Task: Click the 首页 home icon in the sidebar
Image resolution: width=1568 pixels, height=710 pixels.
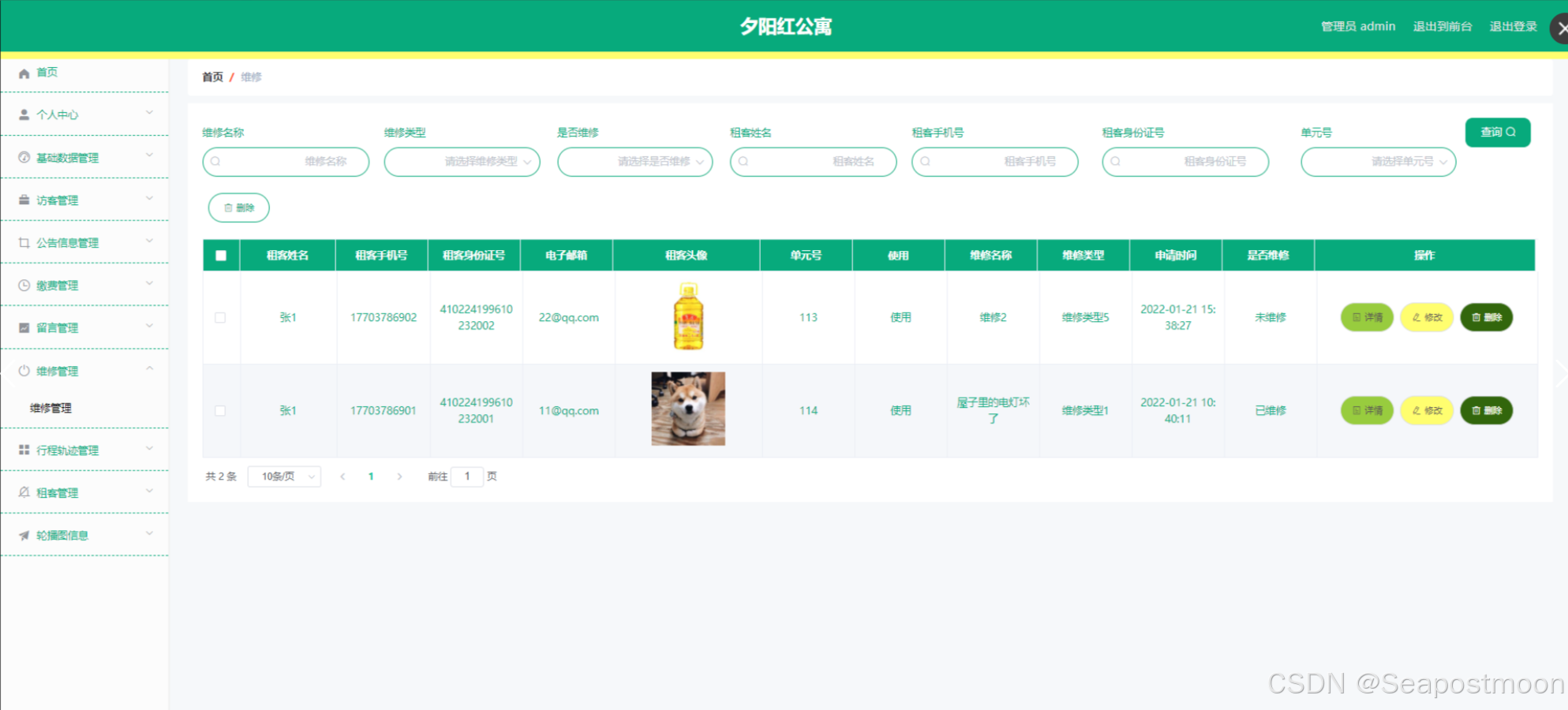Action: coord(24,73)
